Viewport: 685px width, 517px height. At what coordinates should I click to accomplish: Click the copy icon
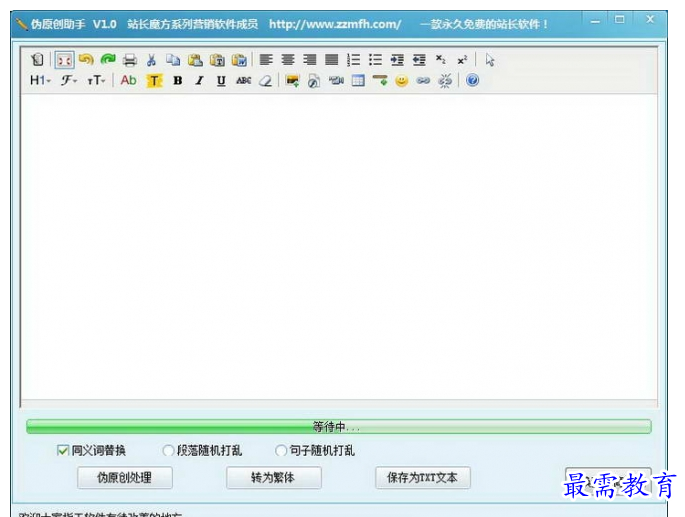click(173, 59)
